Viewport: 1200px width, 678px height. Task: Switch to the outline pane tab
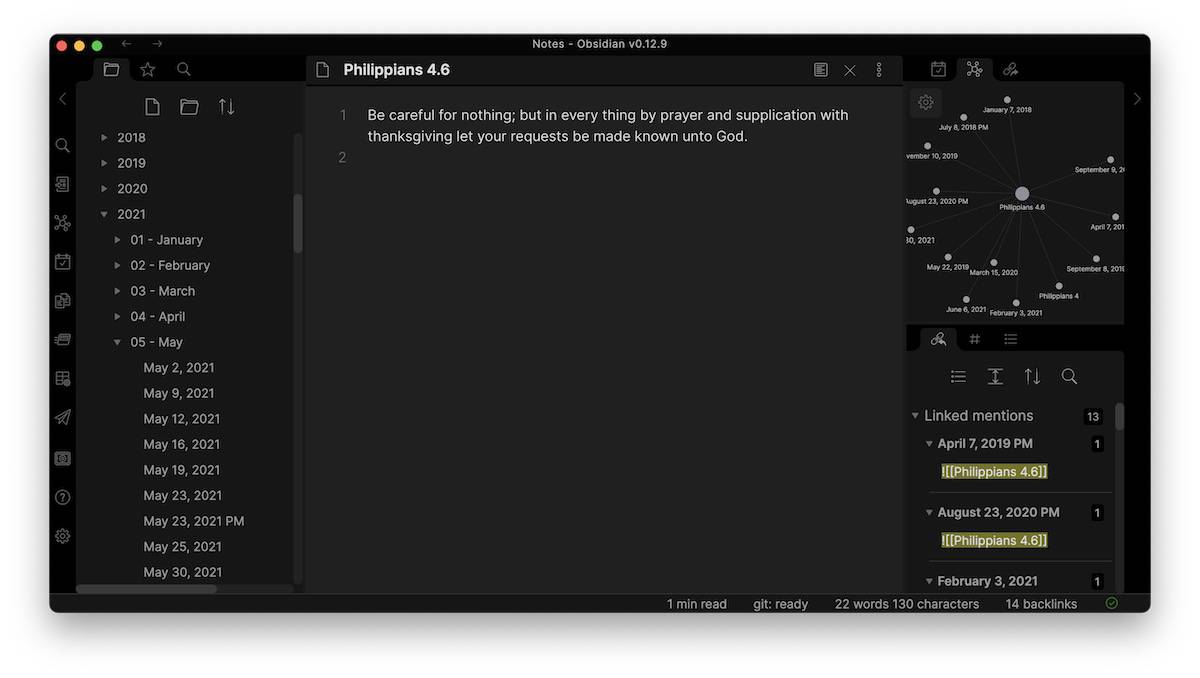pyautogui.click(x=1011, y=339)
